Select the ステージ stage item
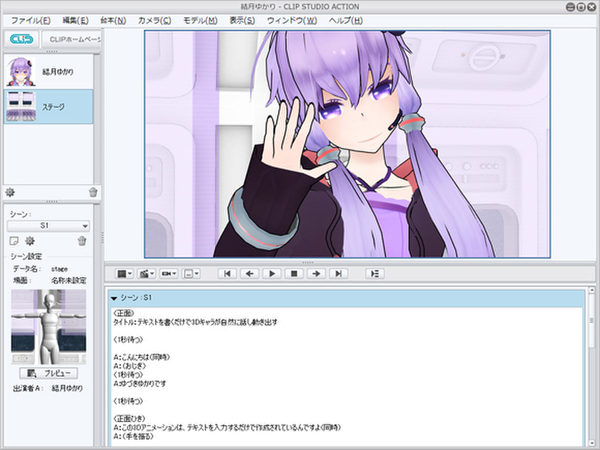This screenshot has width=600, height=450. pos(48,107)
